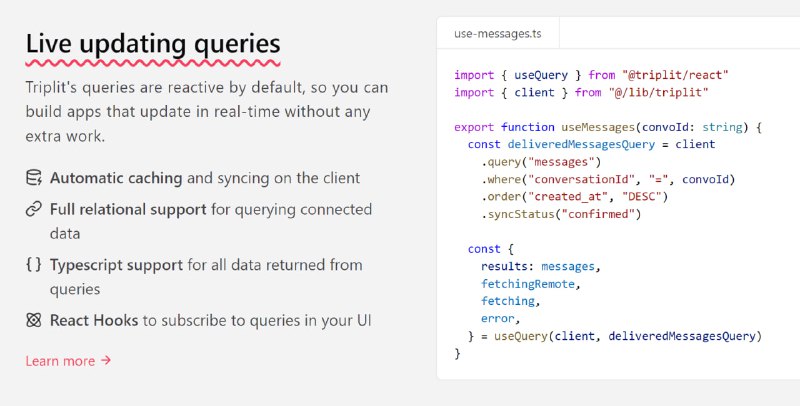Click the text "React Hooks"
800x406 pixels.
coord(94,320)
